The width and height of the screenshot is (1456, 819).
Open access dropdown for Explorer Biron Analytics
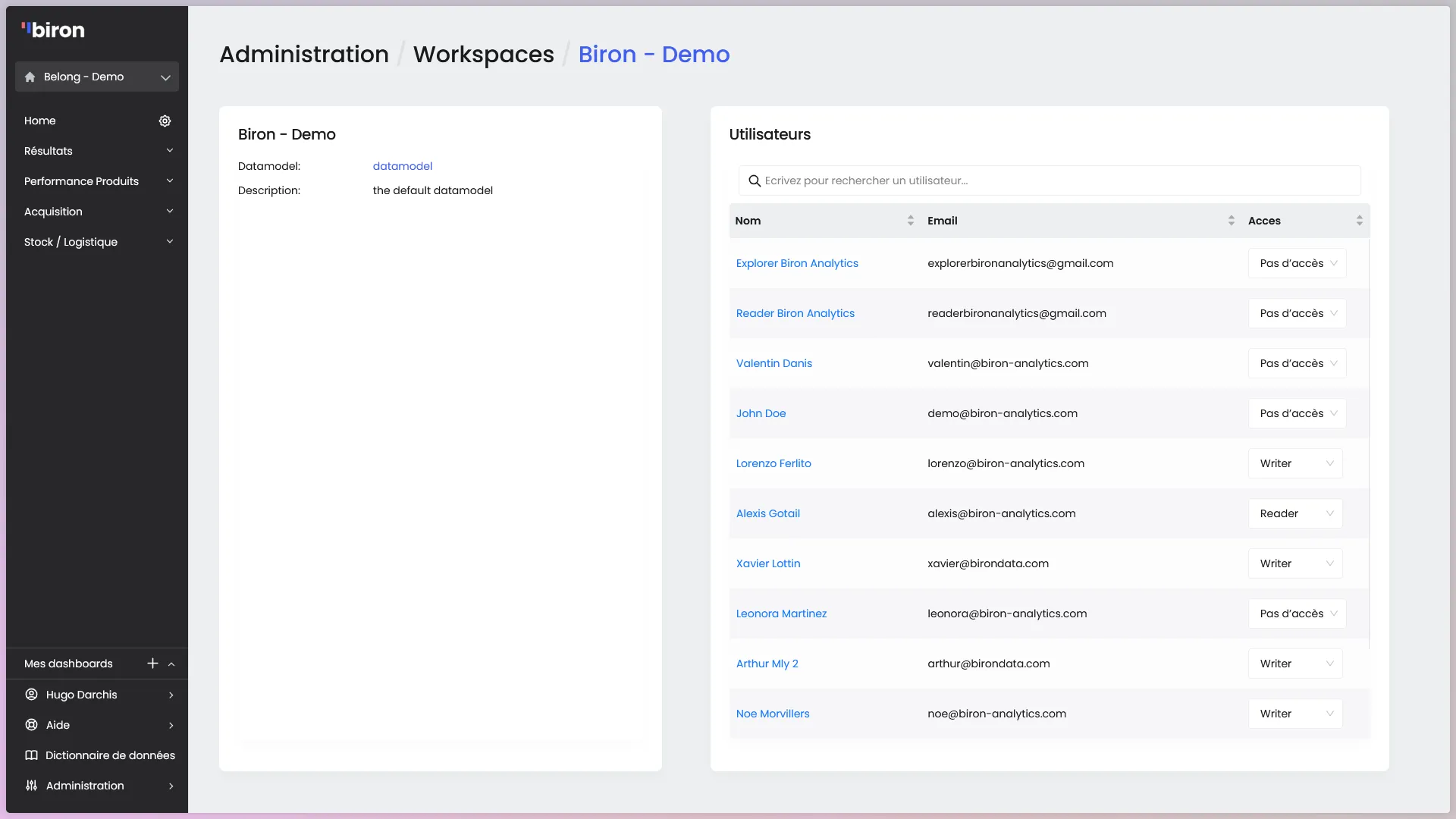[1297, 263]
